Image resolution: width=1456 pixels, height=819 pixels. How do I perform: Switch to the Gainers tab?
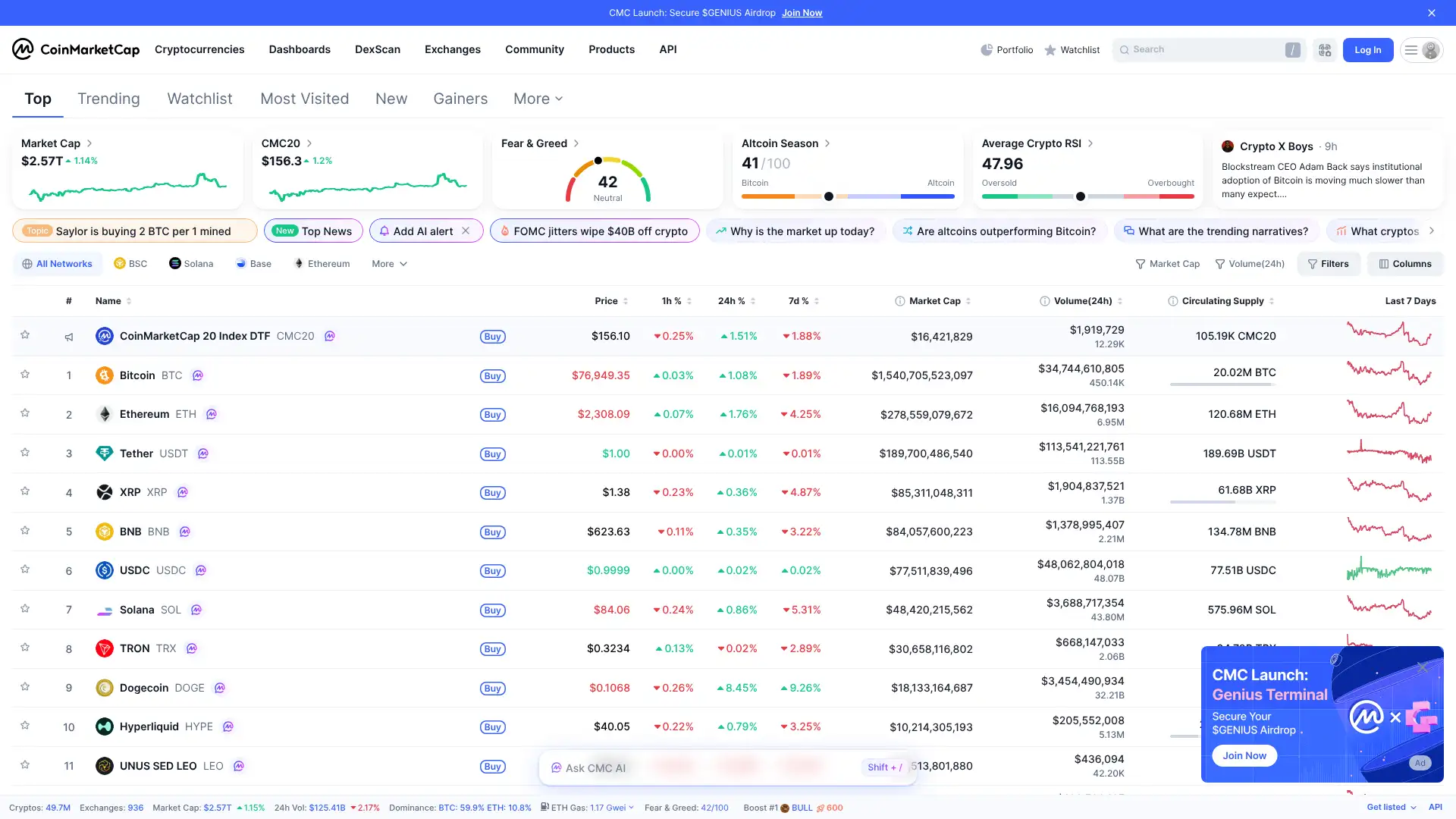click(460, 99)
